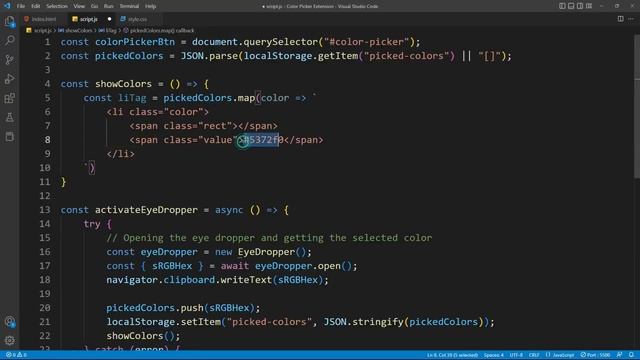Screen dimensions: 640x360
Task: Open notifications bell in status bar
Action: point(631,355)
